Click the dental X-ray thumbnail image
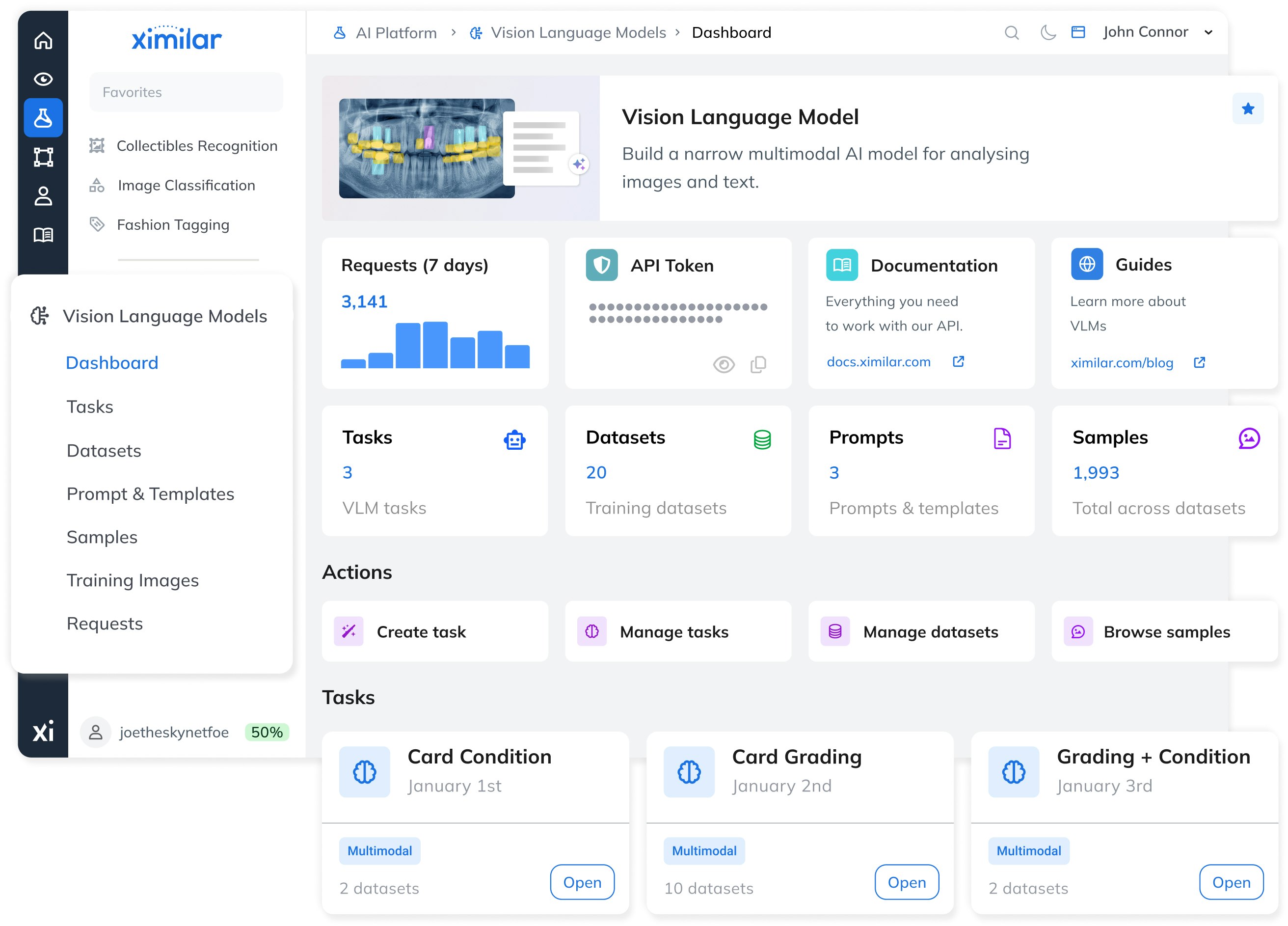 427,149
